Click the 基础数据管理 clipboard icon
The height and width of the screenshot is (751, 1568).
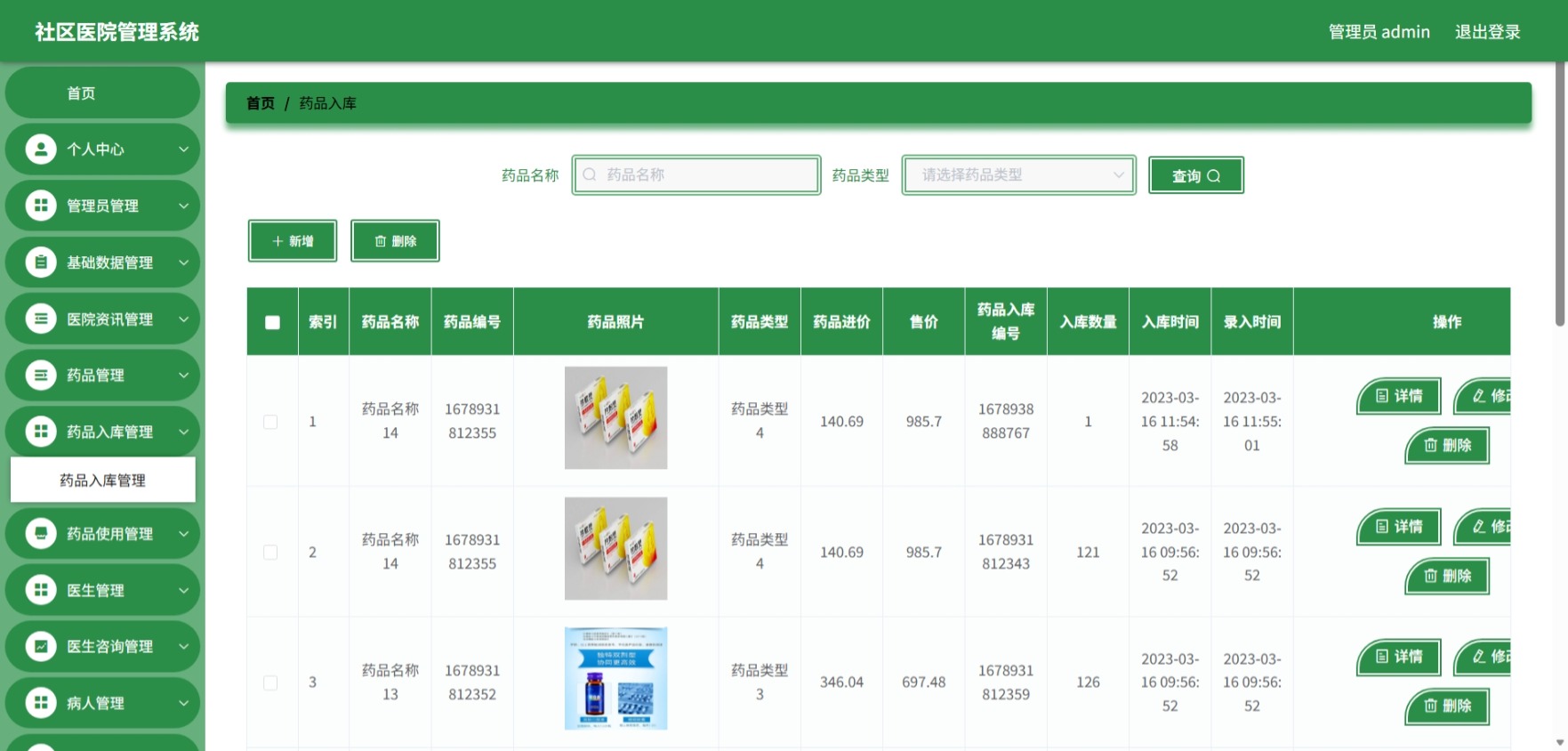[x=41, y=262]
